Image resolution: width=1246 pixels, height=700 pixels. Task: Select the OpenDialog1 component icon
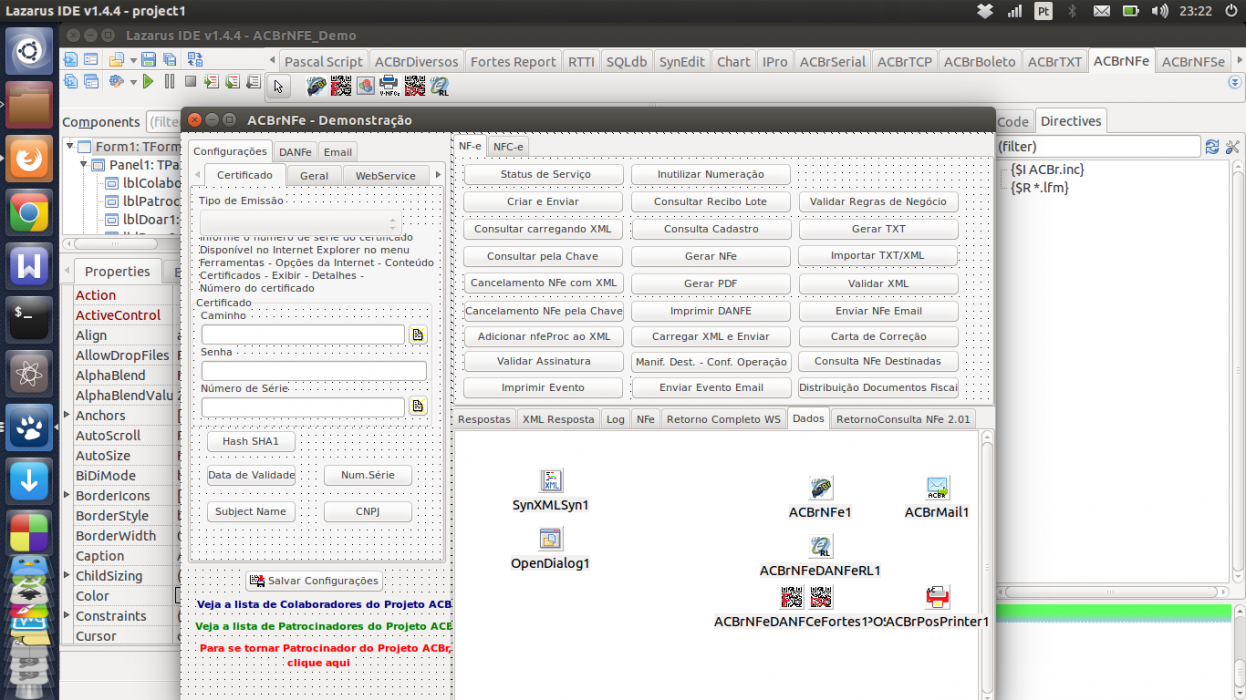click(x=551, y=539)
